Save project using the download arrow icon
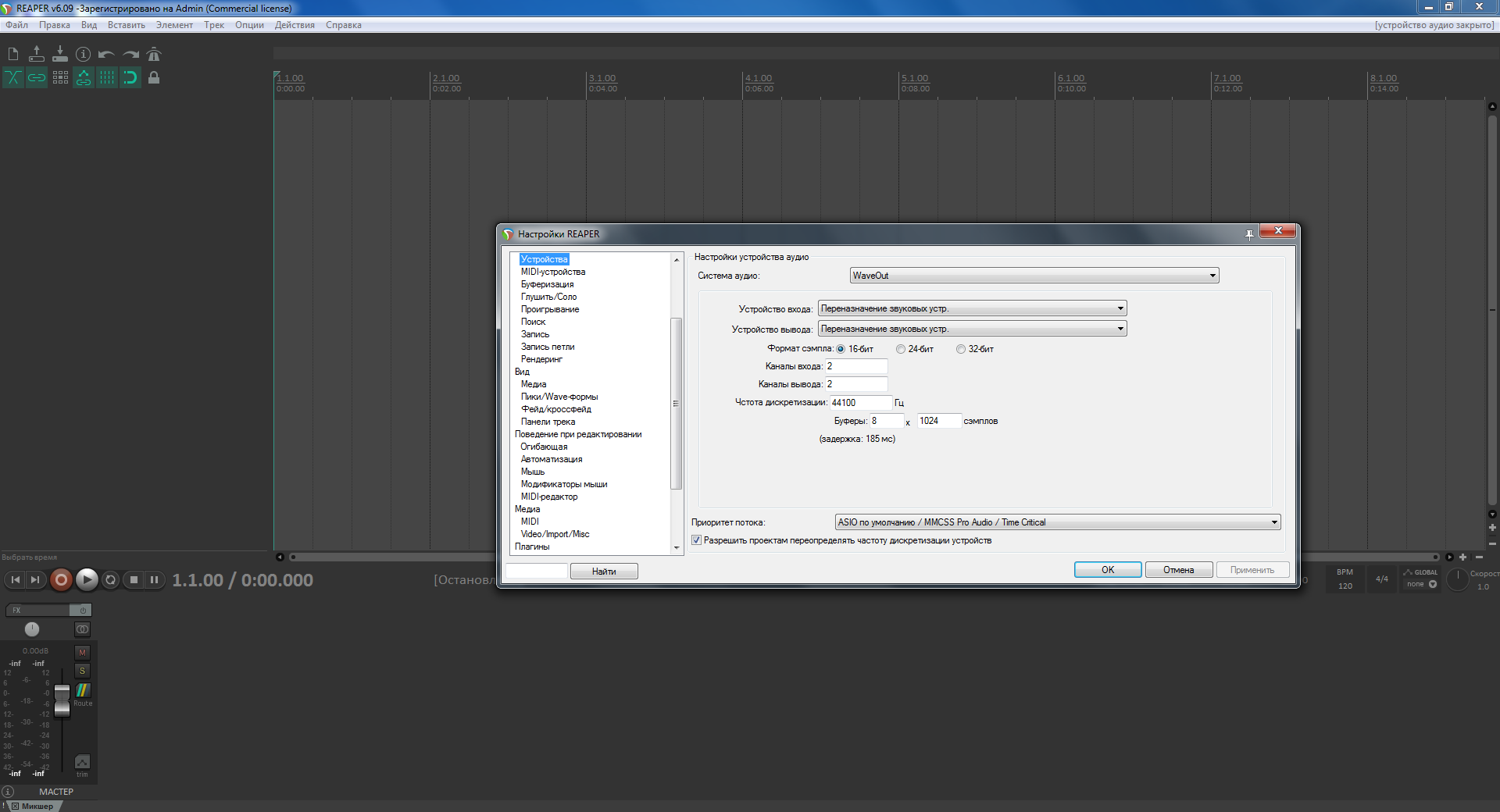The width and height of the screenshot is (1500, 812). [x=60, y=54]
